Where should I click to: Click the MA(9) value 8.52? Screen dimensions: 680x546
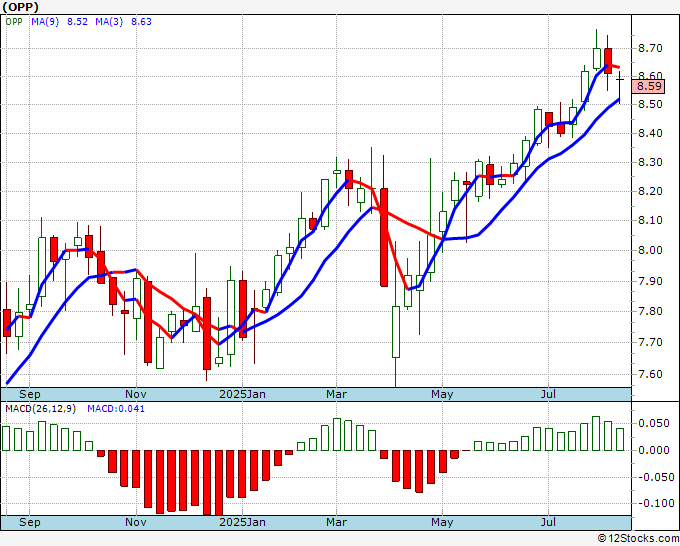(x=77, y=22)
